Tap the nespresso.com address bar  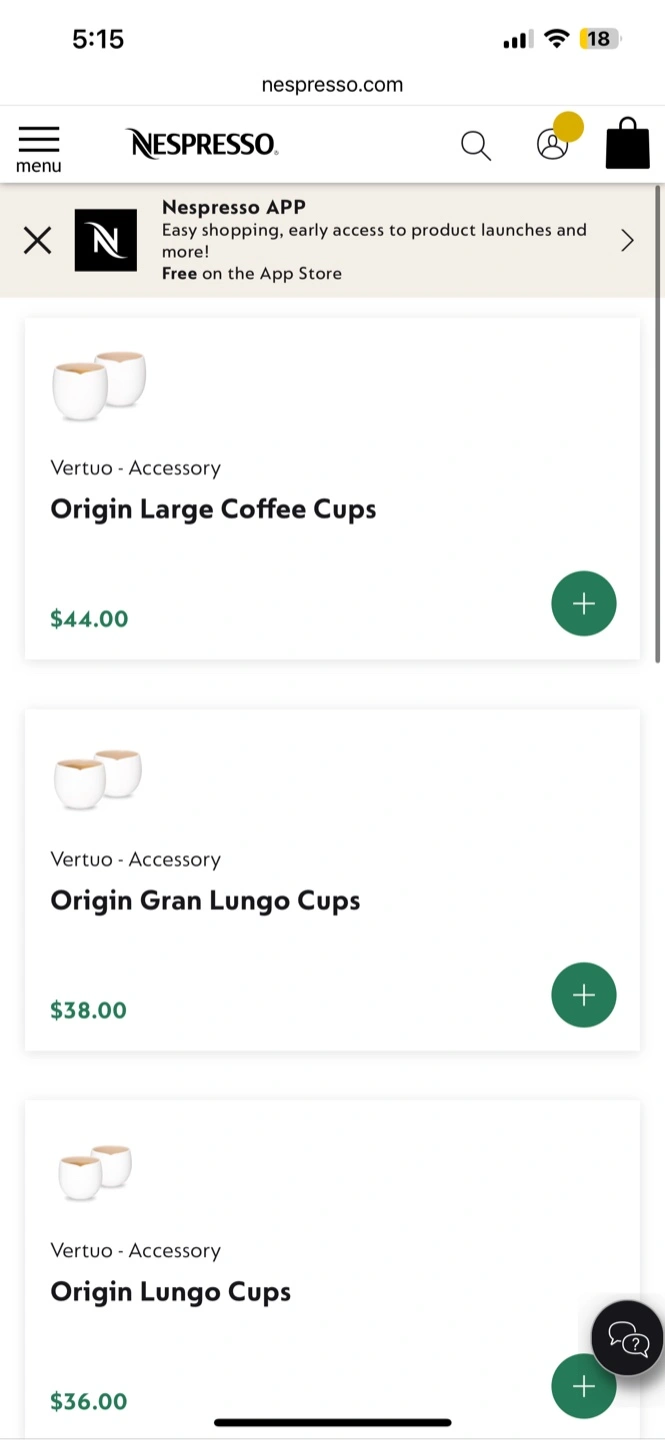[332, 85]
